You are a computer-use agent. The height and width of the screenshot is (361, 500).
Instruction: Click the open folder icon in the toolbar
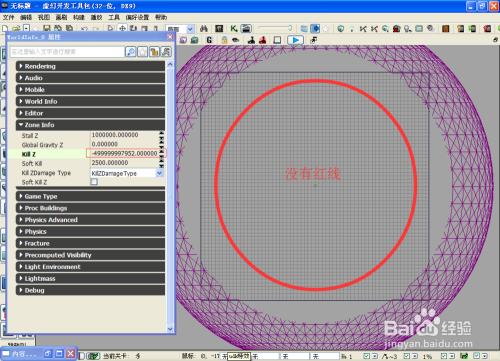(x=16, y=29)
